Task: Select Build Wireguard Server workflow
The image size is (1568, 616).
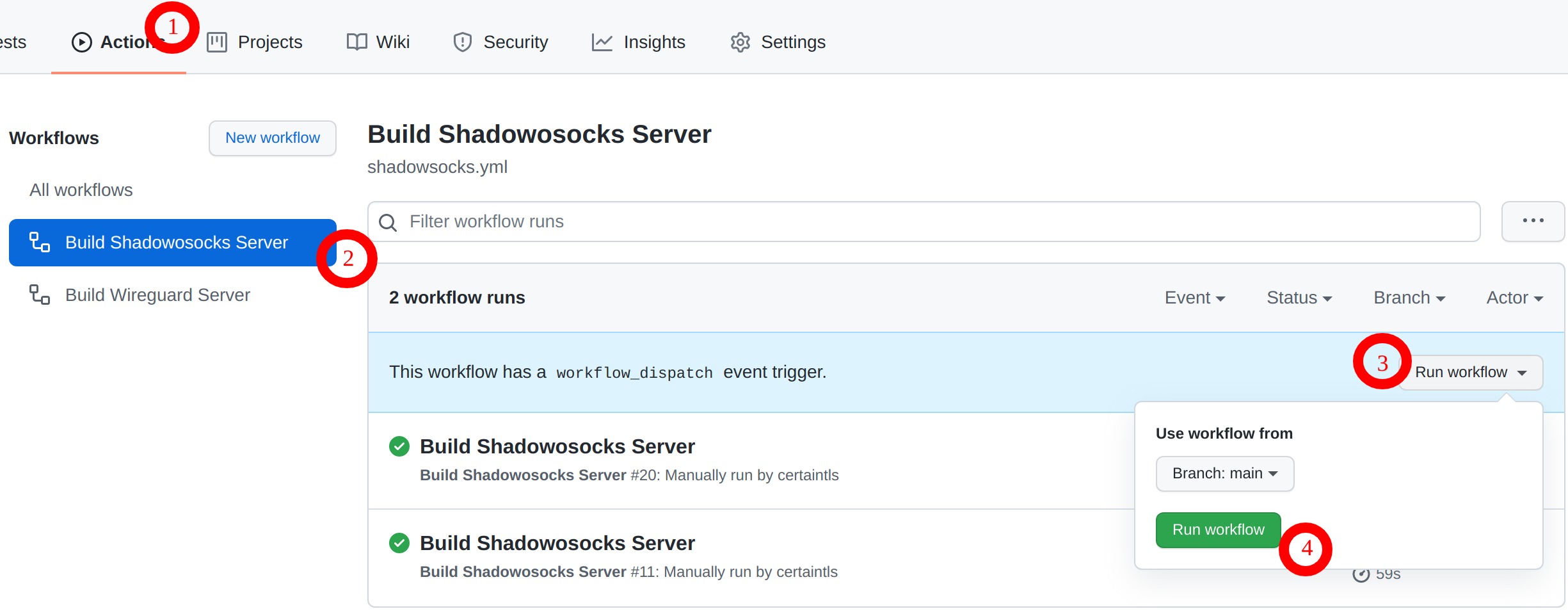Action: click(x=173, y=295)
